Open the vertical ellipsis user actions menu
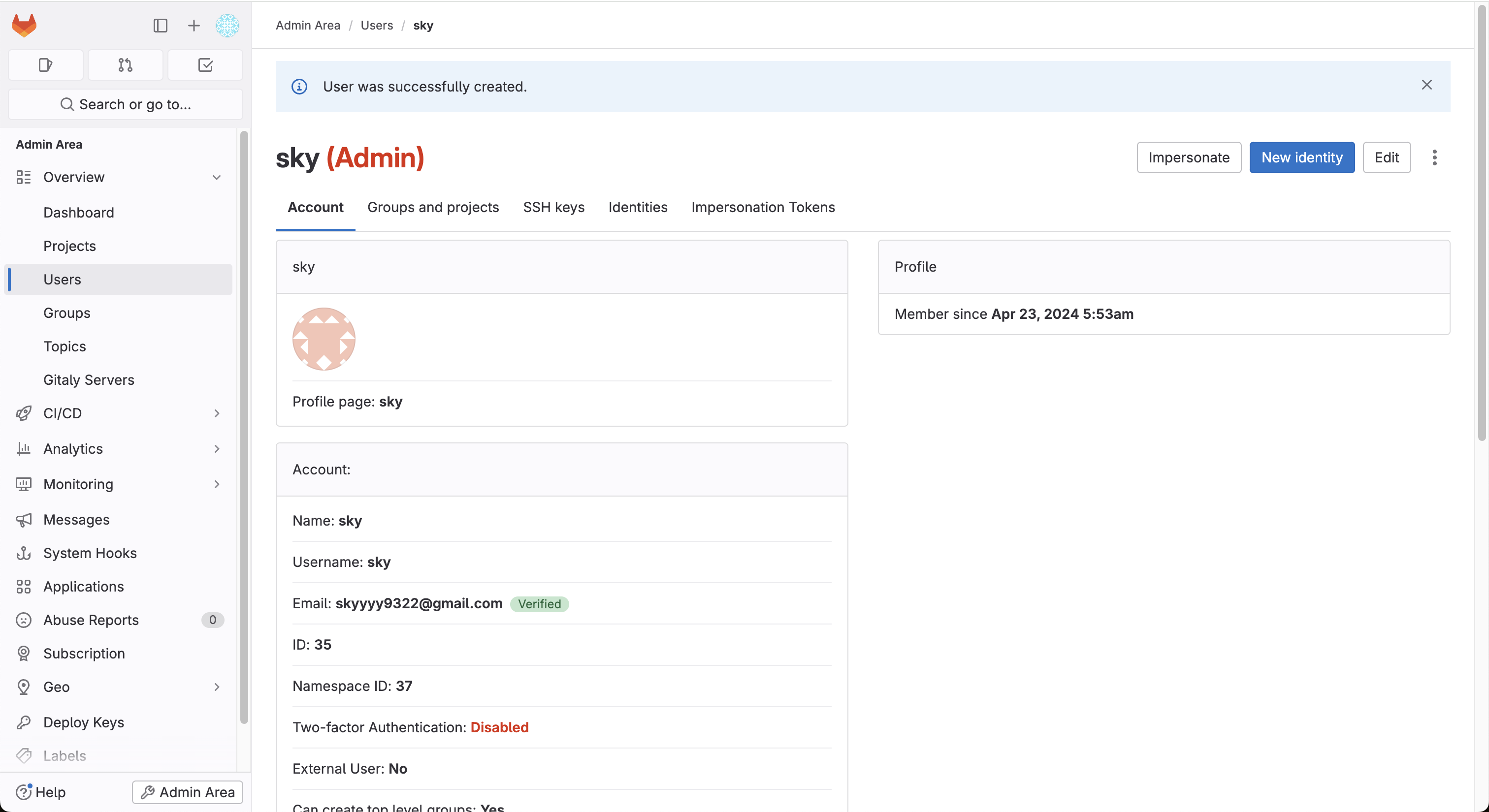The image size is (1489, 812). (x=1434, y=157)
